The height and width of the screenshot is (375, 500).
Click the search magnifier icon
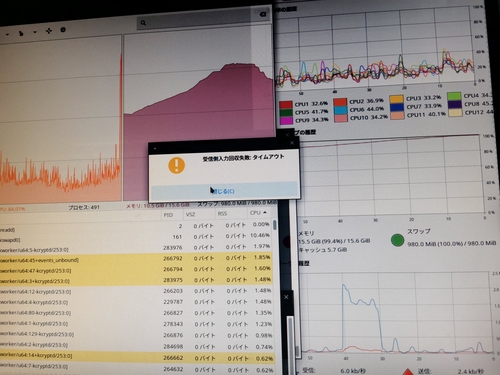click(x=143, y=23)
